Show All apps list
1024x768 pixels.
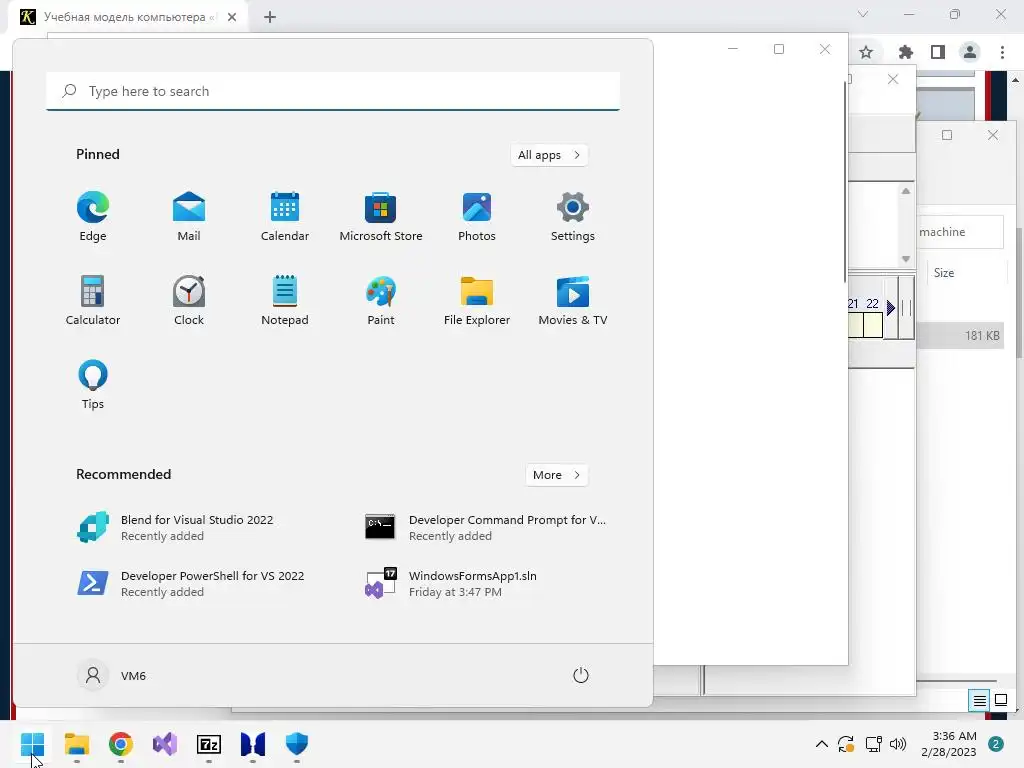coord(549,155)
